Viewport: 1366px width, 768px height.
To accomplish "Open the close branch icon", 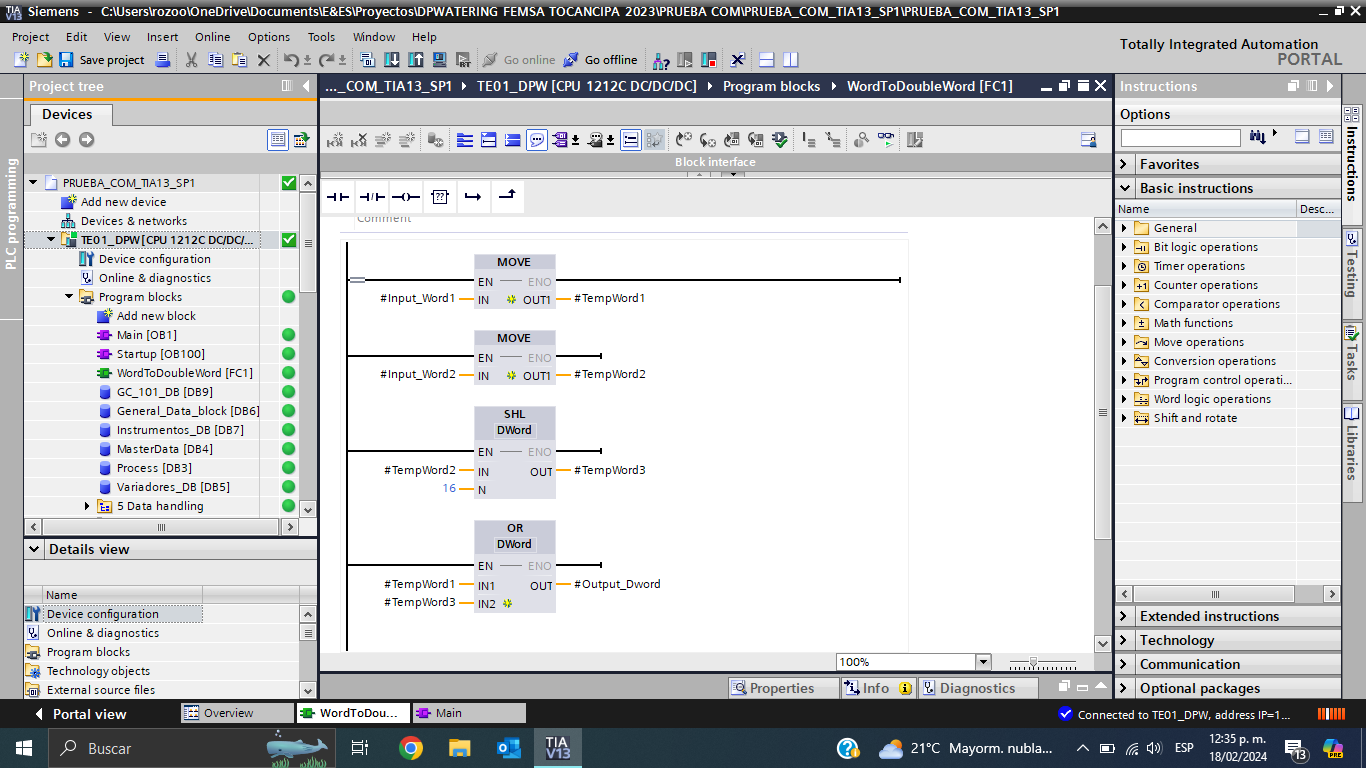I will 507,197.
